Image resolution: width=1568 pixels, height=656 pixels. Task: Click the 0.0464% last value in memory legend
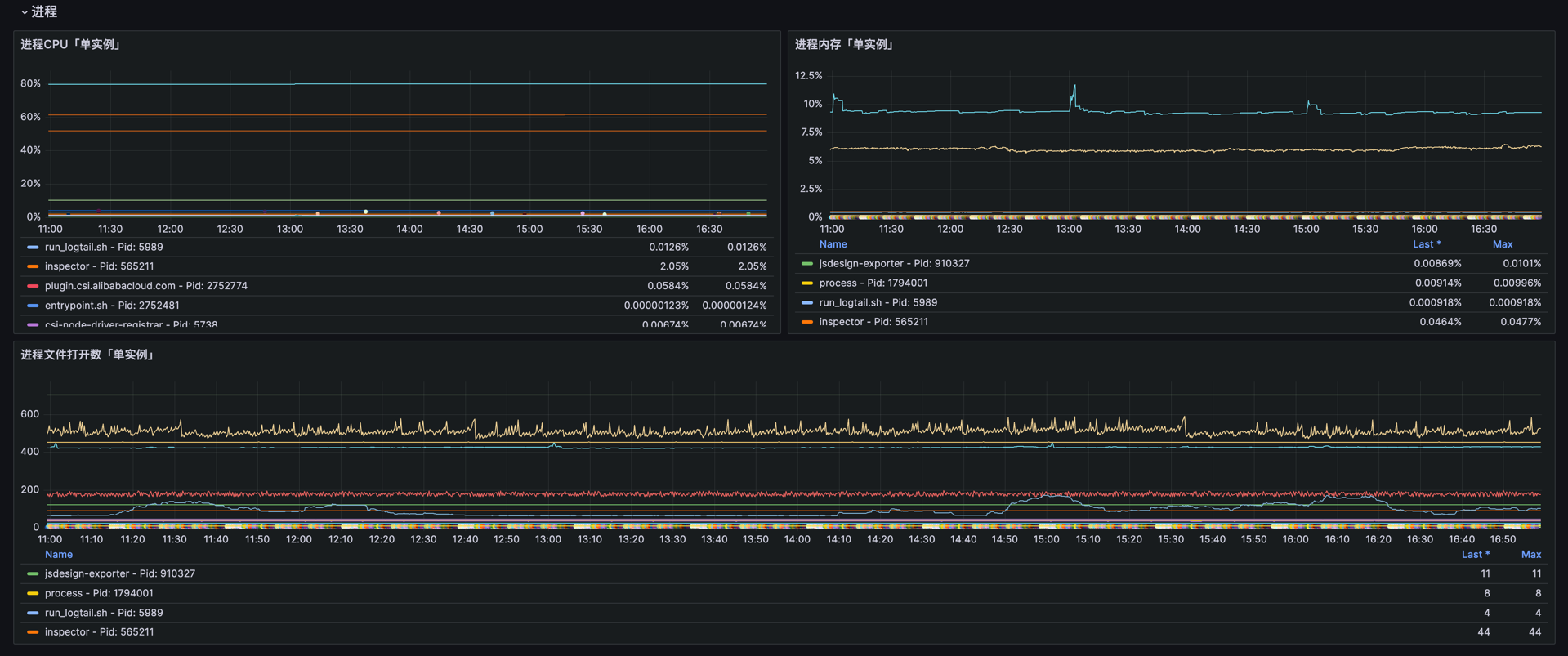click(1441, 322)
